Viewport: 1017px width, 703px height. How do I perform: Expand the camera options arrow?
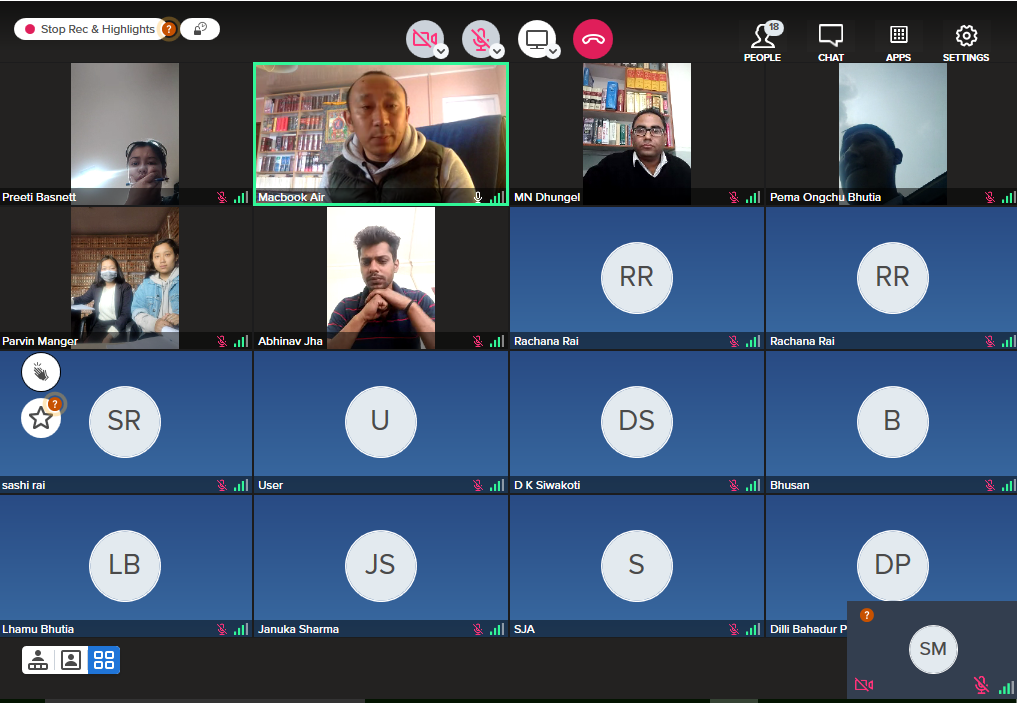tap(441, 51)
